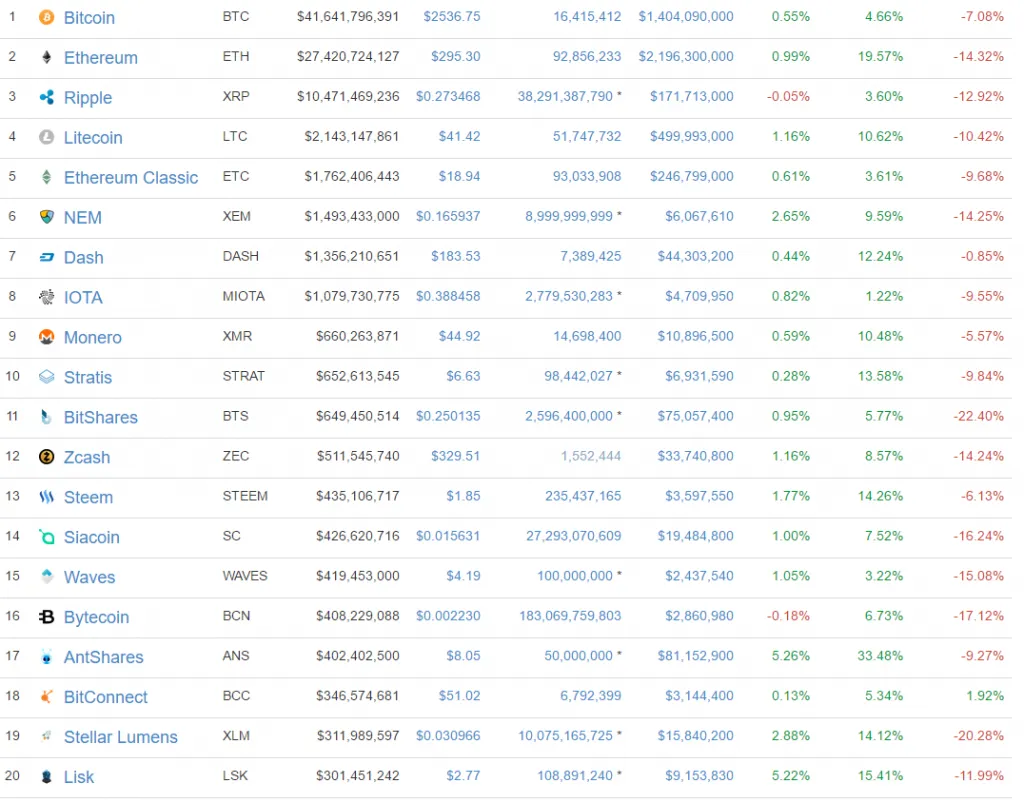
Task: Click Litecoin price $41.42
Action: 459,136
